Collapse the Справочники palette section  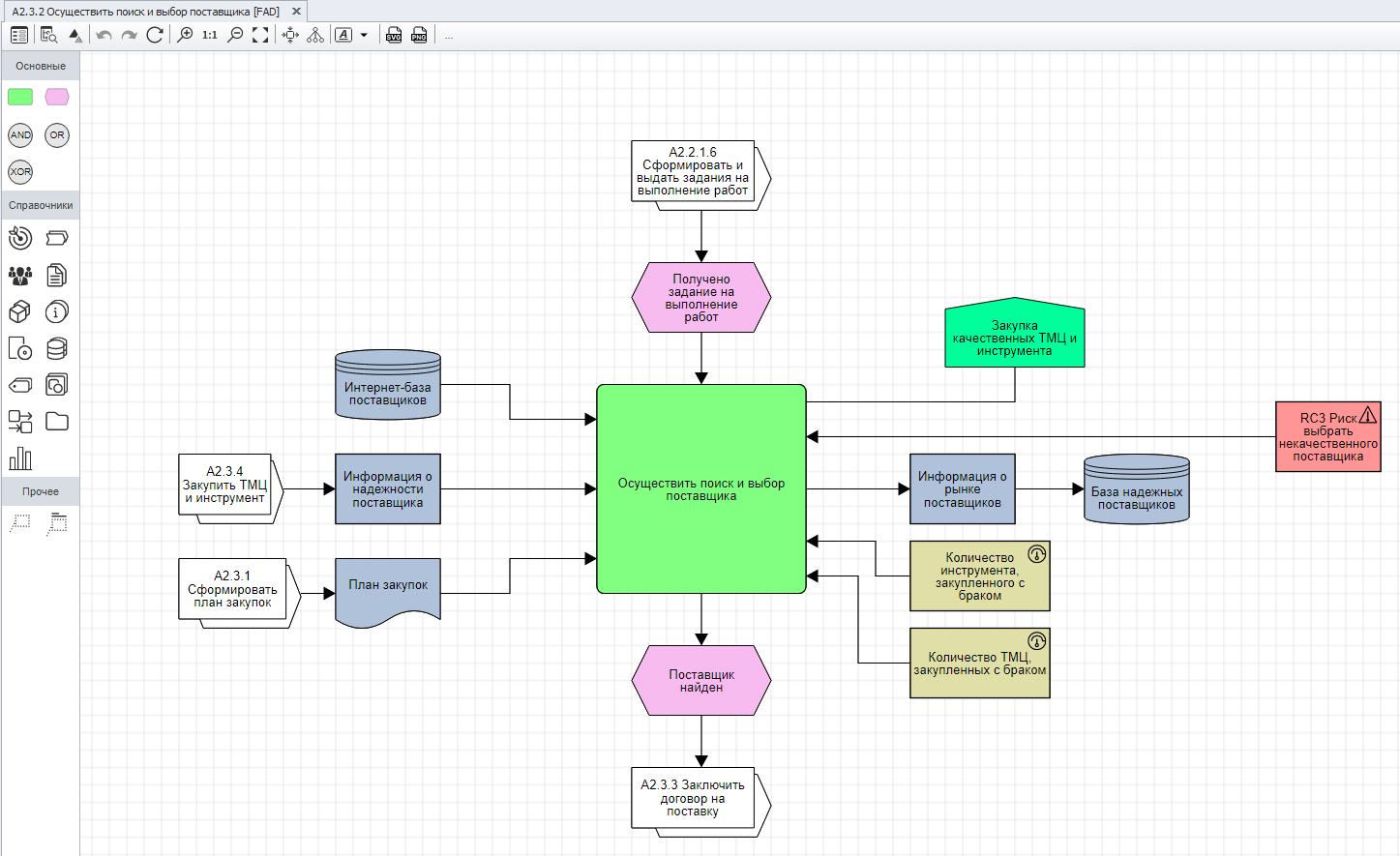(41, 205)
